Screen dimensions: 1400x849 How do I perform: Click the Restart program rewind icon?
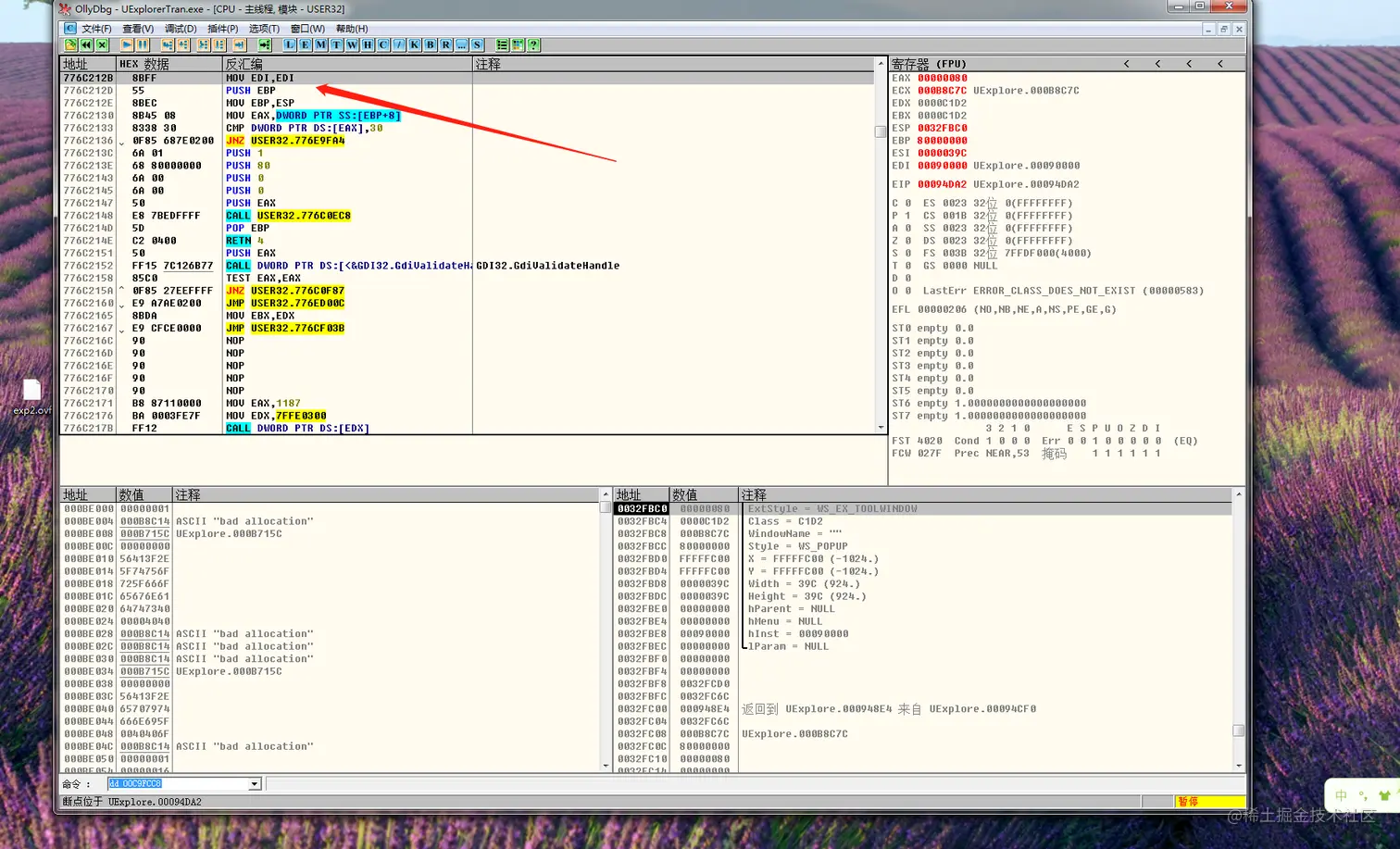pos(86,44)
